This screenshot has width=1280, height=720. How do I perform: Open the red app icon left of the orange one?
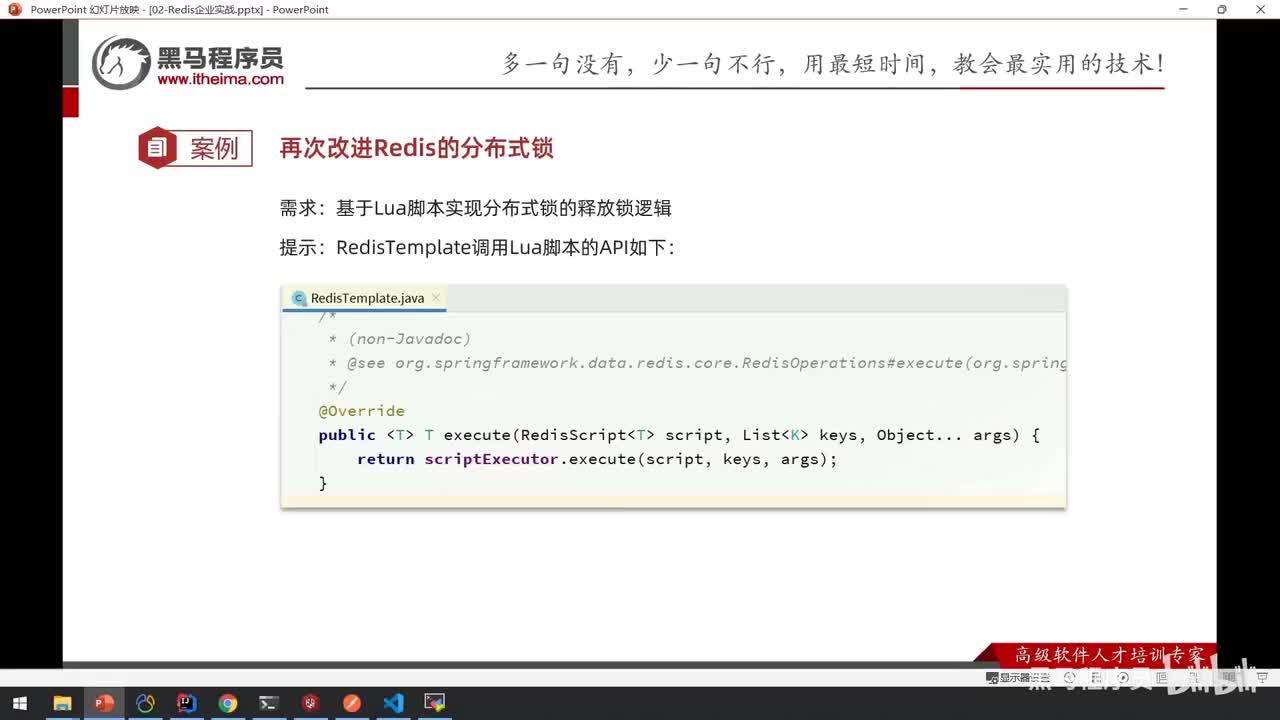(x=311, y=703)
